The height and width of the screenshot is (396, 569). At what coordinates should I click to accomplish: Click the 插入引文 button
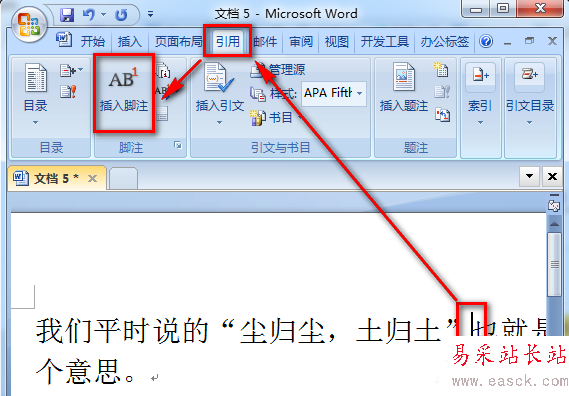(219, 94)
